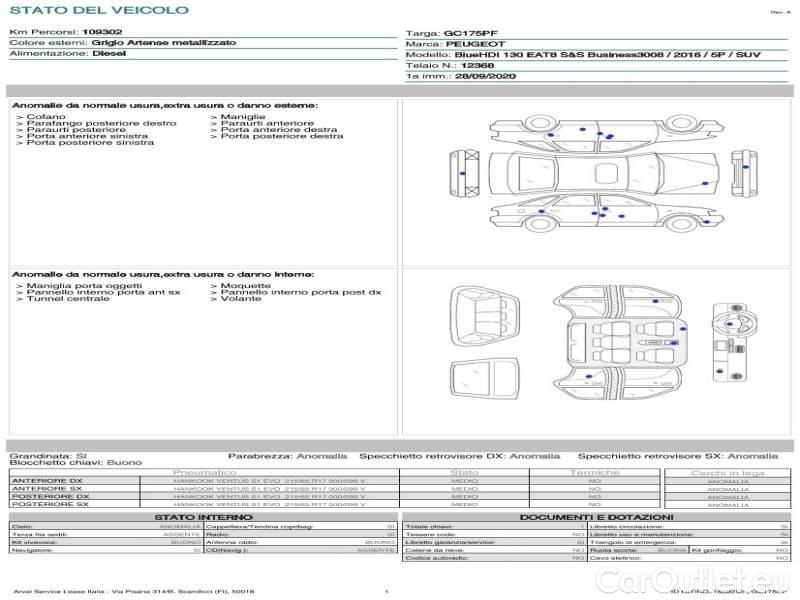Click first registration date 28/09/2020
The height and width of the screenshot is (600, 800).
[485, 77]
